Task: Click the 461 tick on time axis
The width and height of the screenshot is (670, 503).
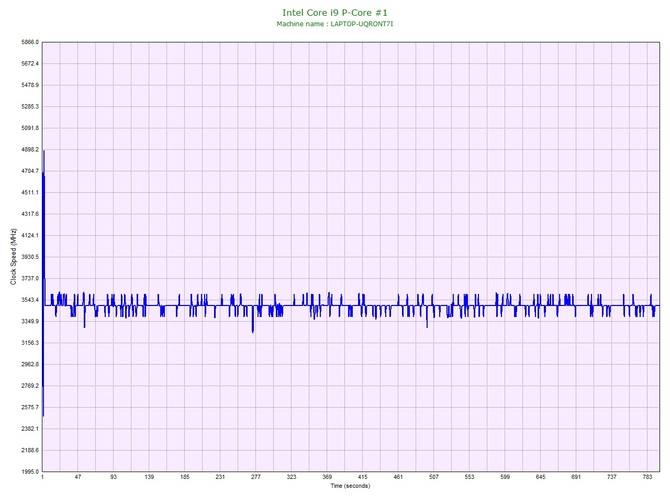Action: pos(398,477)
